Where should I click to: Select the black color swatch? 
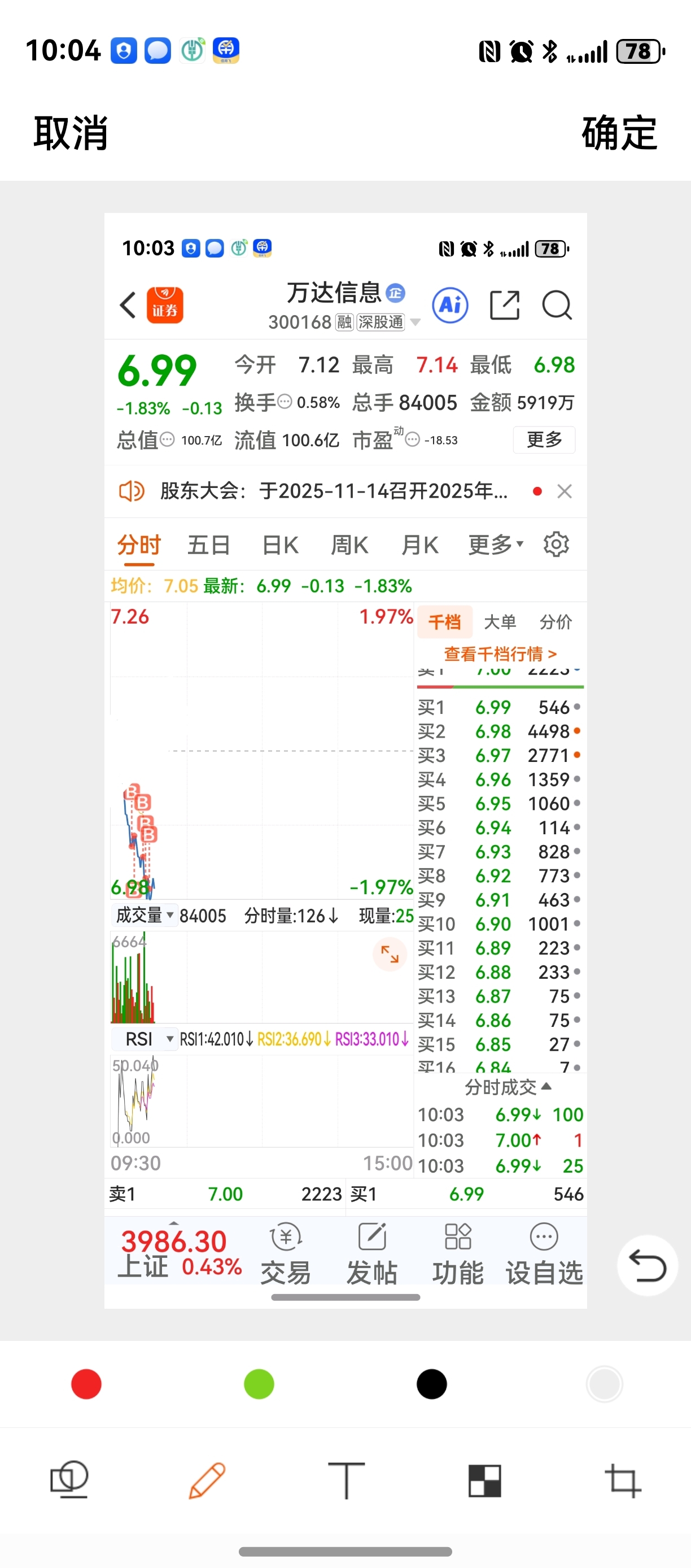click(432, 1384)
